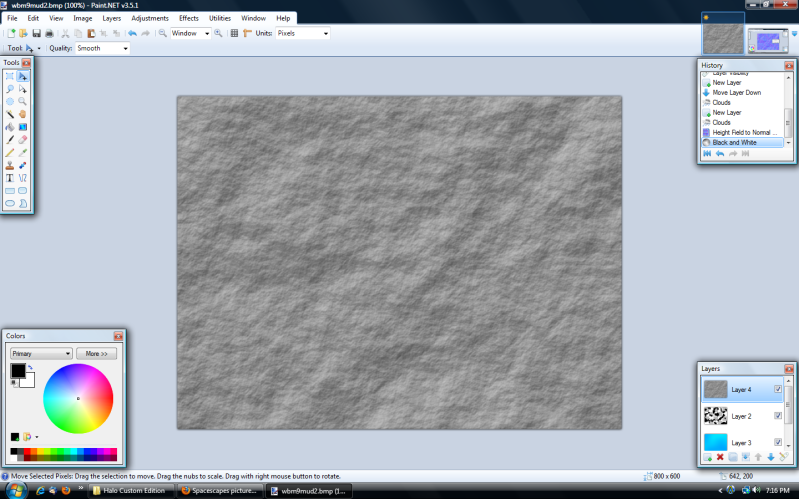The height and width of the screenshot is (499, 799).
Task: Click the Save icon in toolbar
Action: (36, 33)
